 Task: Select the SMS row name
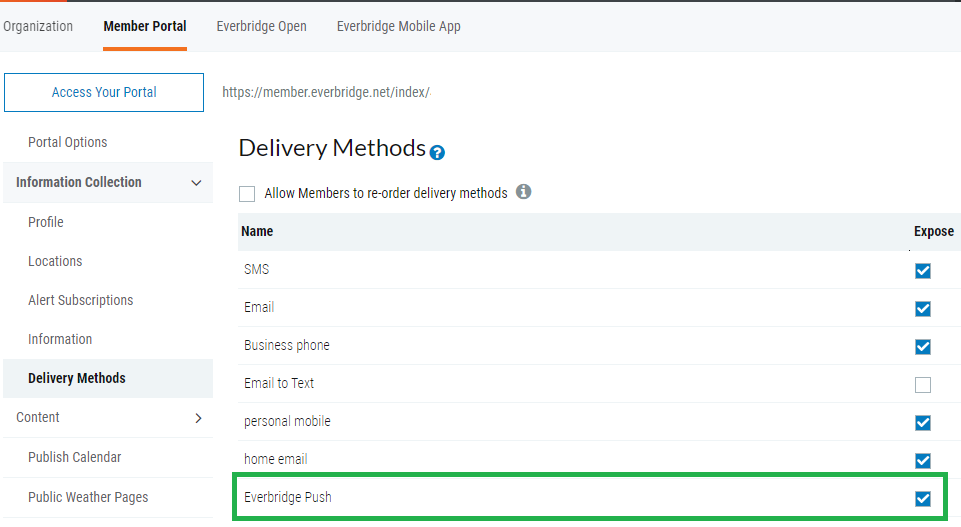[256, 270]
